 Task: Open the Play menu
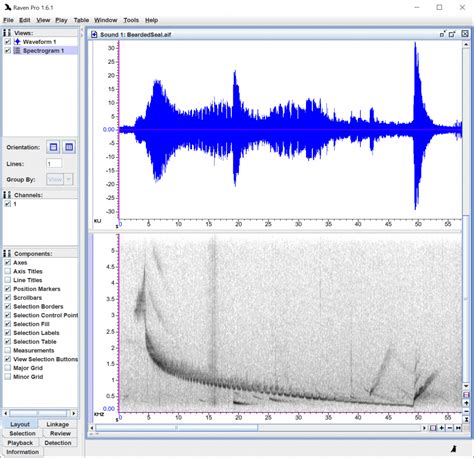pos(61,20)
